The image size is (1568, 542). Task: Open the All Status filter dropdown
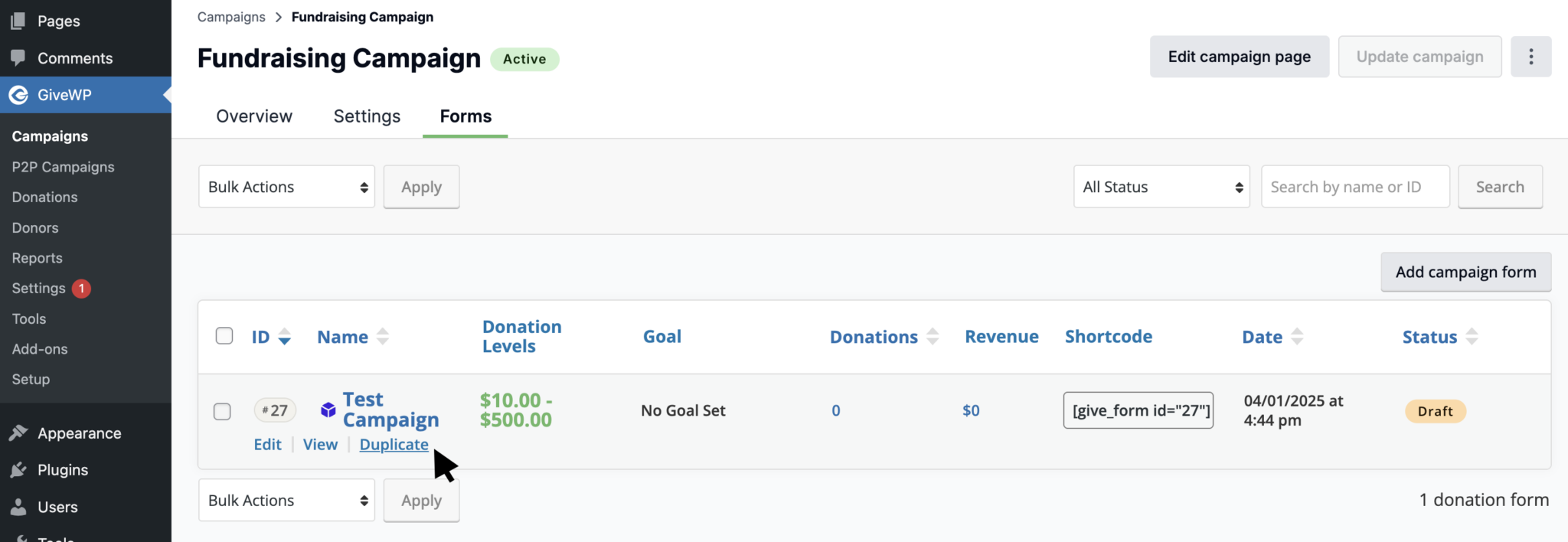coord(1161,186)
